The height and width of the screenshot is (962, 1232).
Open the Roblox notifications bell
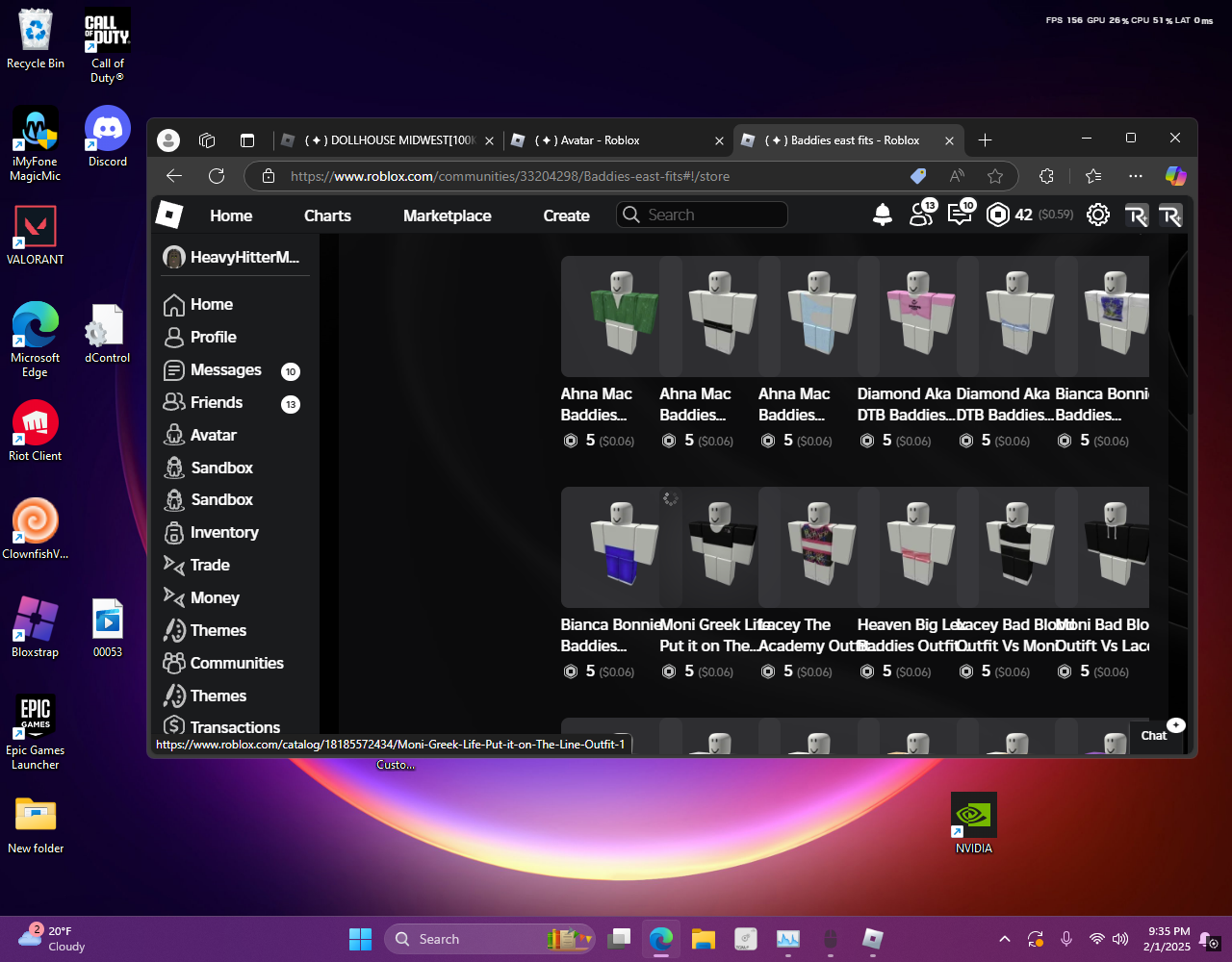(x=882, y=215)
